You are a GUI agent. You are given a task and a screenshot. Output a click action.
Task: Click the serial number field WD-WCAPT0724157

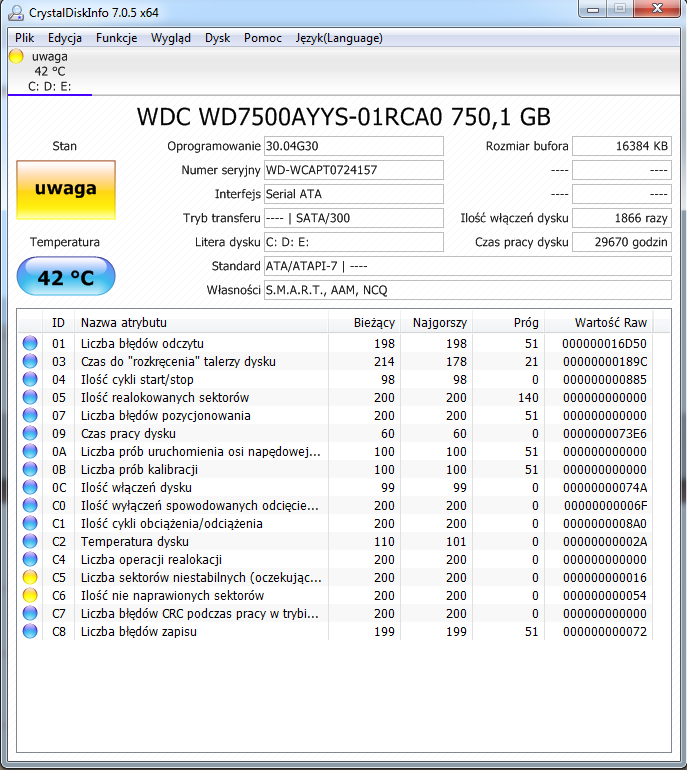pyautogui.click(x=353, y=170)
